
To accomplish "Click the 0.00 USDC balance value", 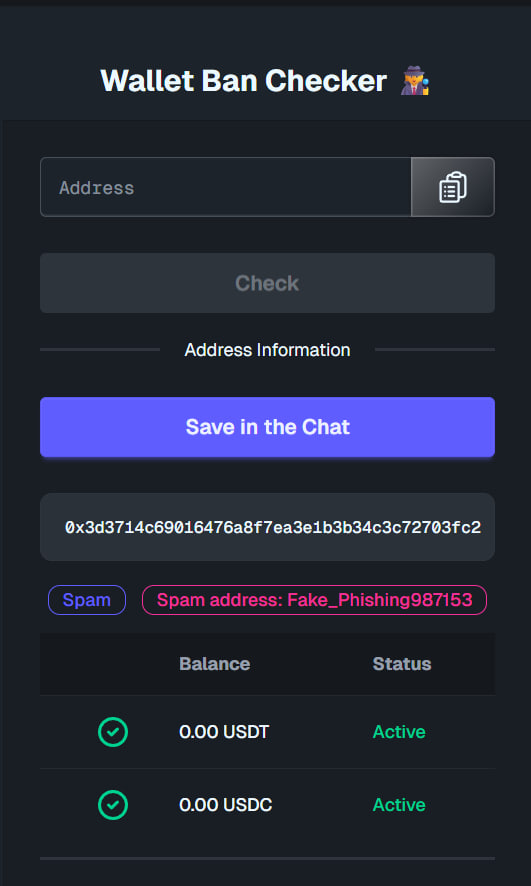I will (x=225, y=805).
